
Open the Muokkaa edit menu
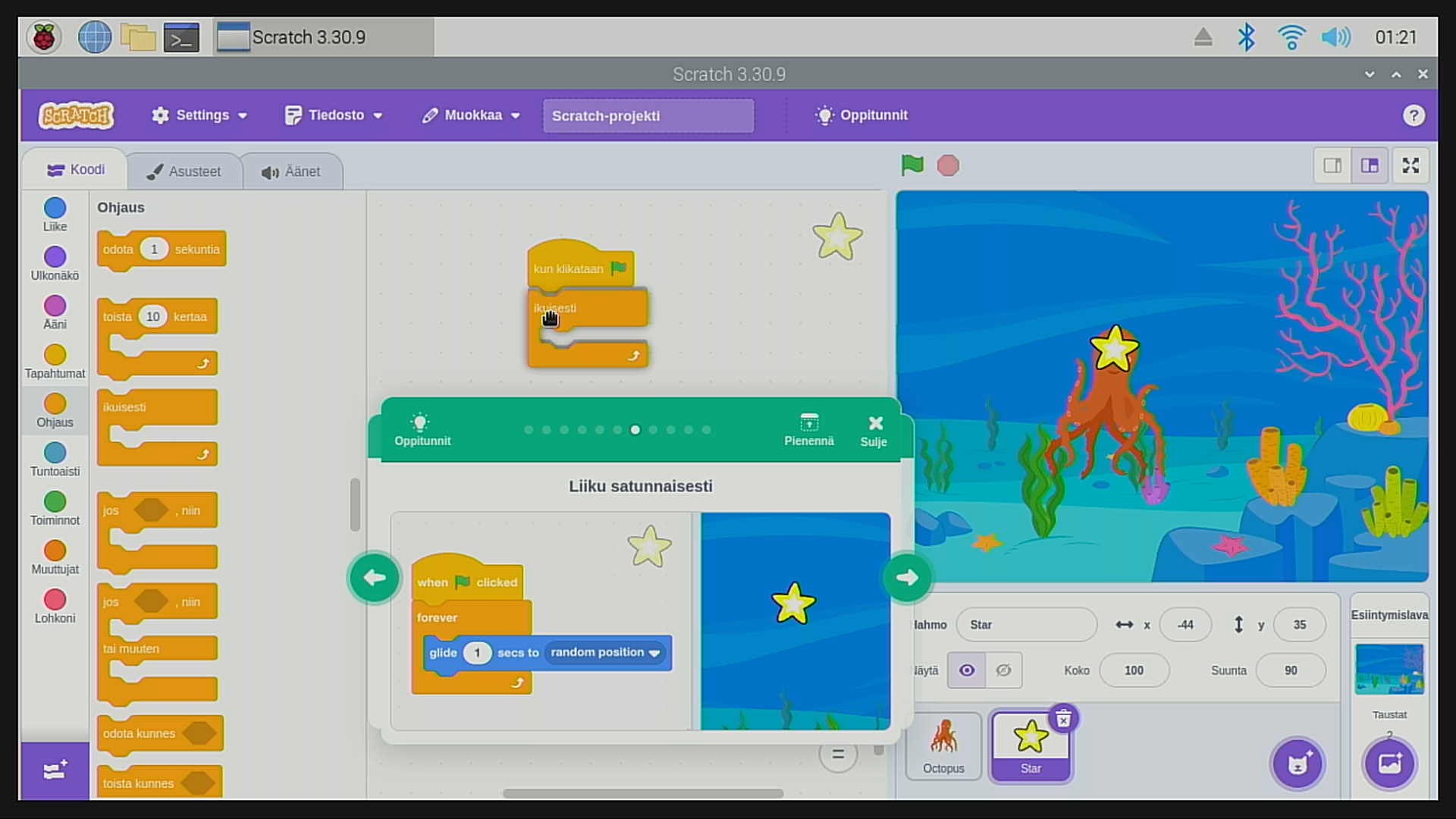(x=471, y=115)
